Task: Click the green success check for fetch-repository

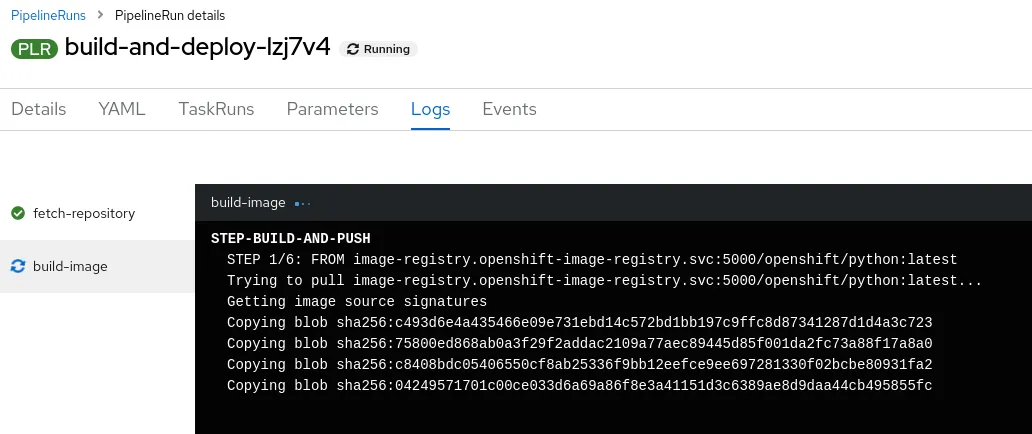Action: coord(17,213)
